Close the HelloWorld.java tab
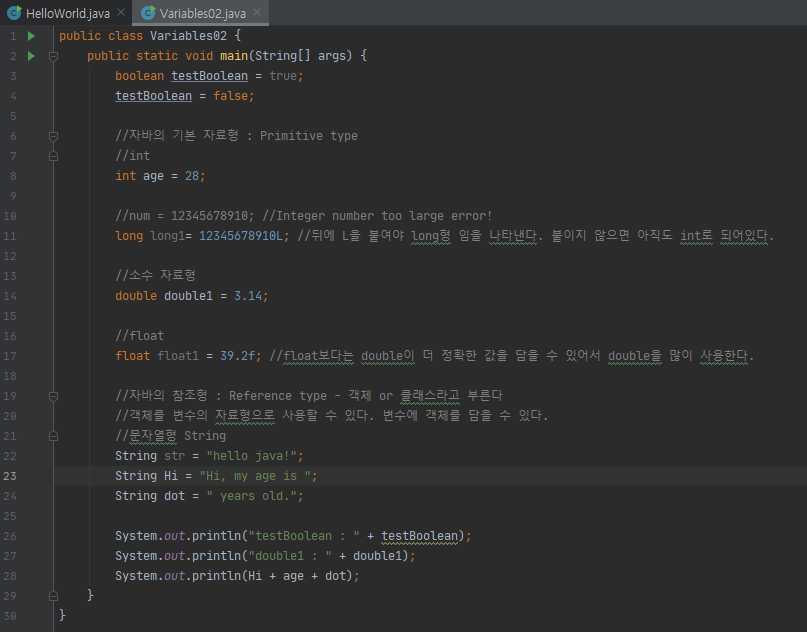Screen dimensions: 807x632 (x=121, y=12)
